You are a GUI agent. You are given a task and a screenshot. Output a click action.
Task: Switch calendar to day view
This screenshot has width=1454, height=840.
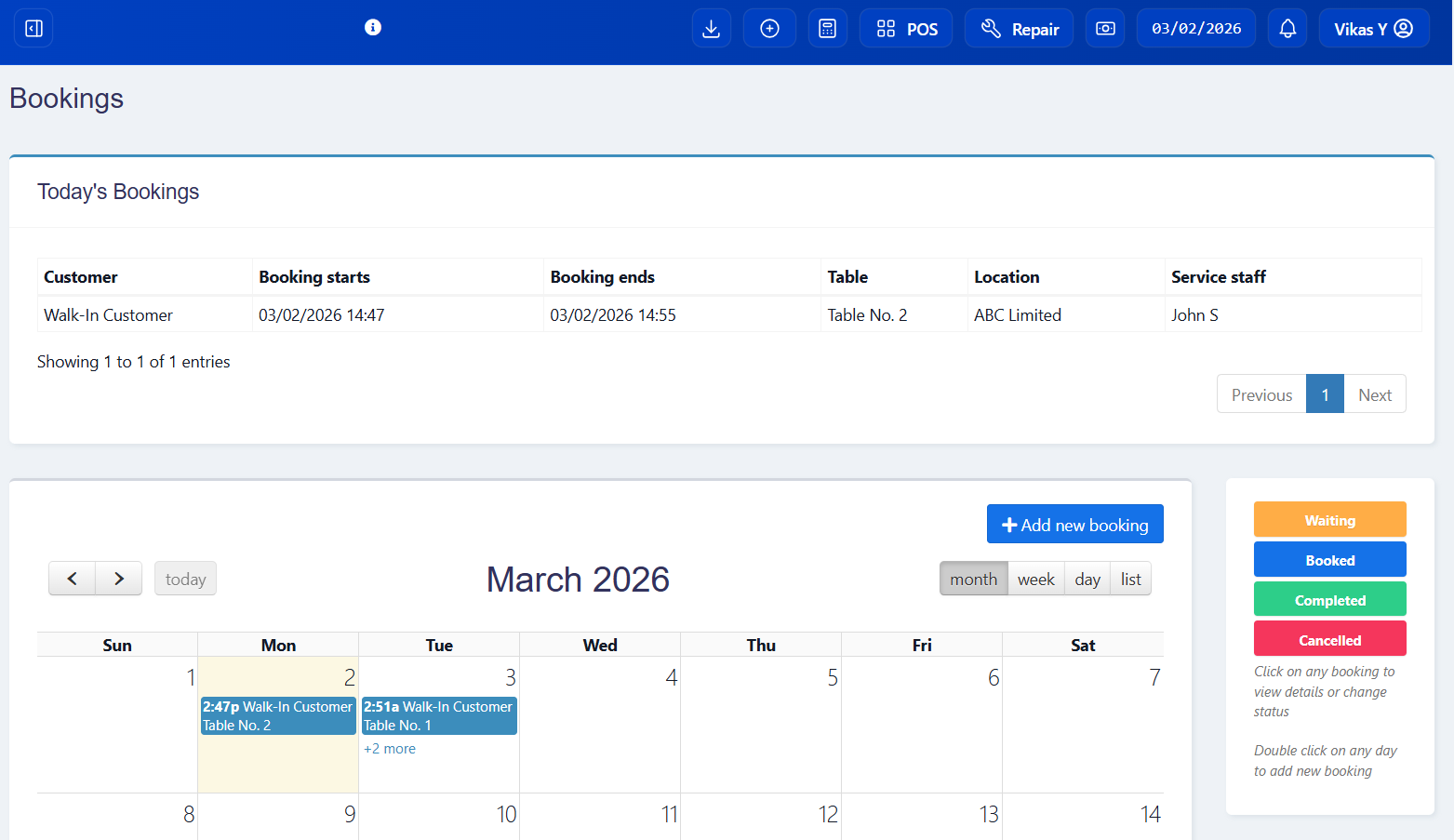[1087, 579]
